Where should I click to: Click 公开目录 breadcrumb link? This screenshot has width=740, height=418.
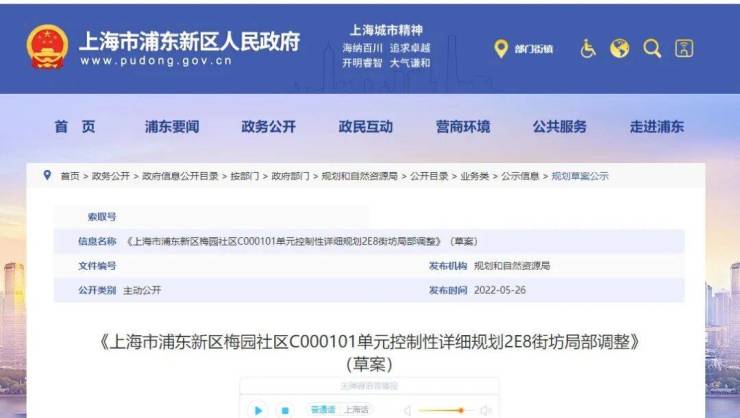click(429, 176)
